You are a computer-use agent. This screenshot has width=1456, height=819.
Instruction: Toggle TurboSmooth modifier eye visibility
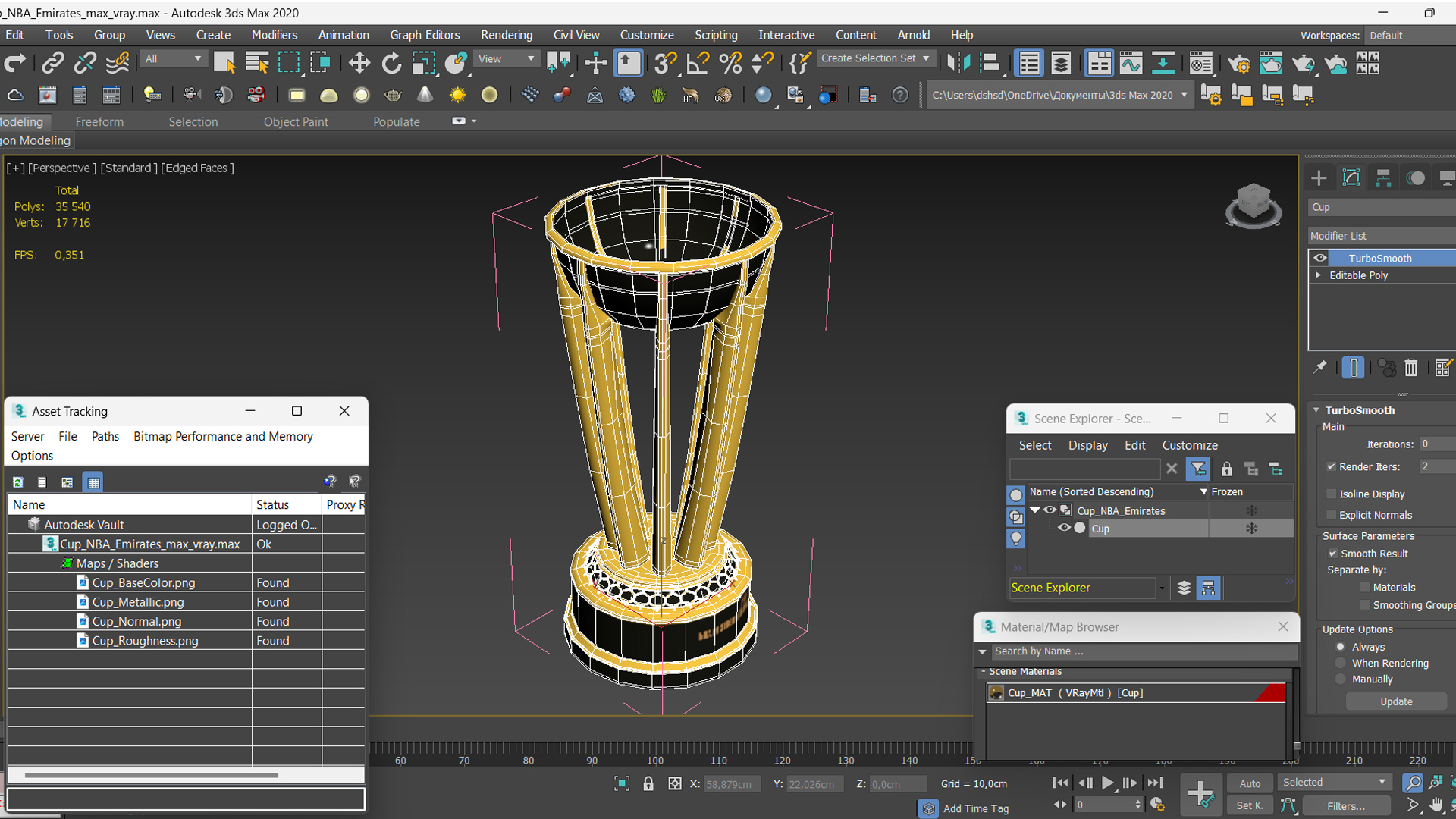click(1320, 258)
